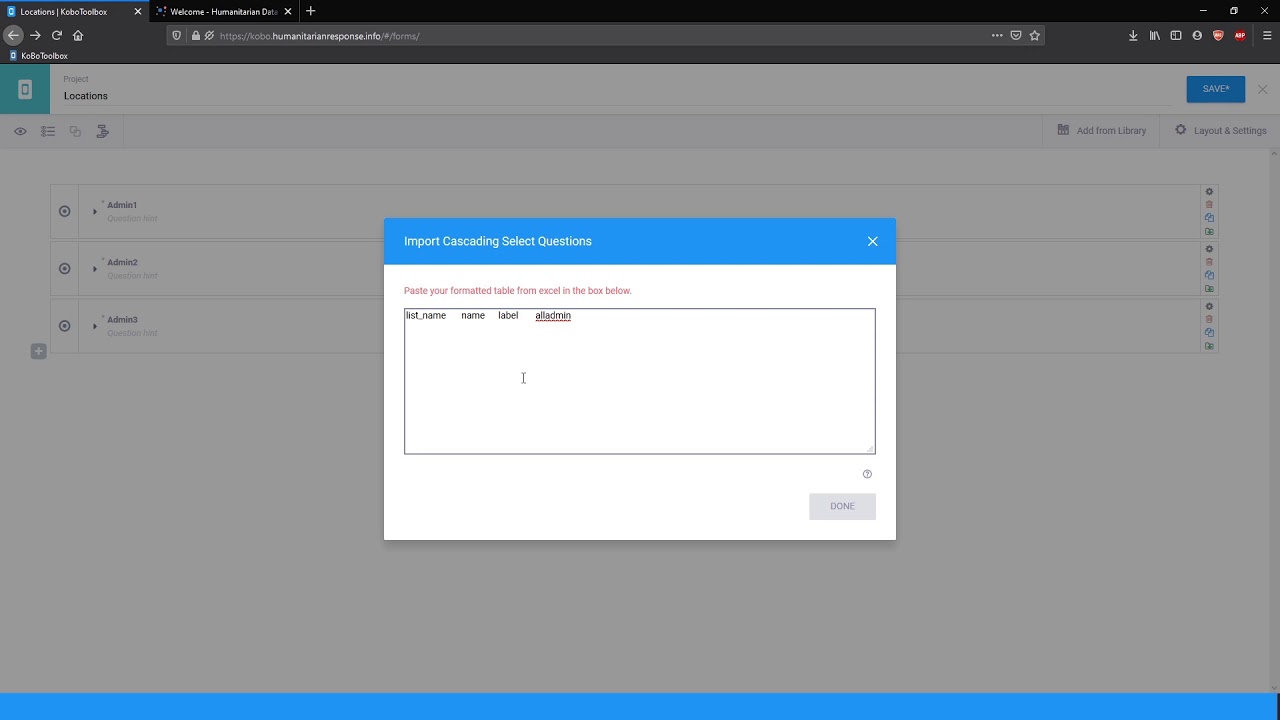
Task: Open Firefox downloads panel
Action: pyautogui.click(x=1133, y=35)
